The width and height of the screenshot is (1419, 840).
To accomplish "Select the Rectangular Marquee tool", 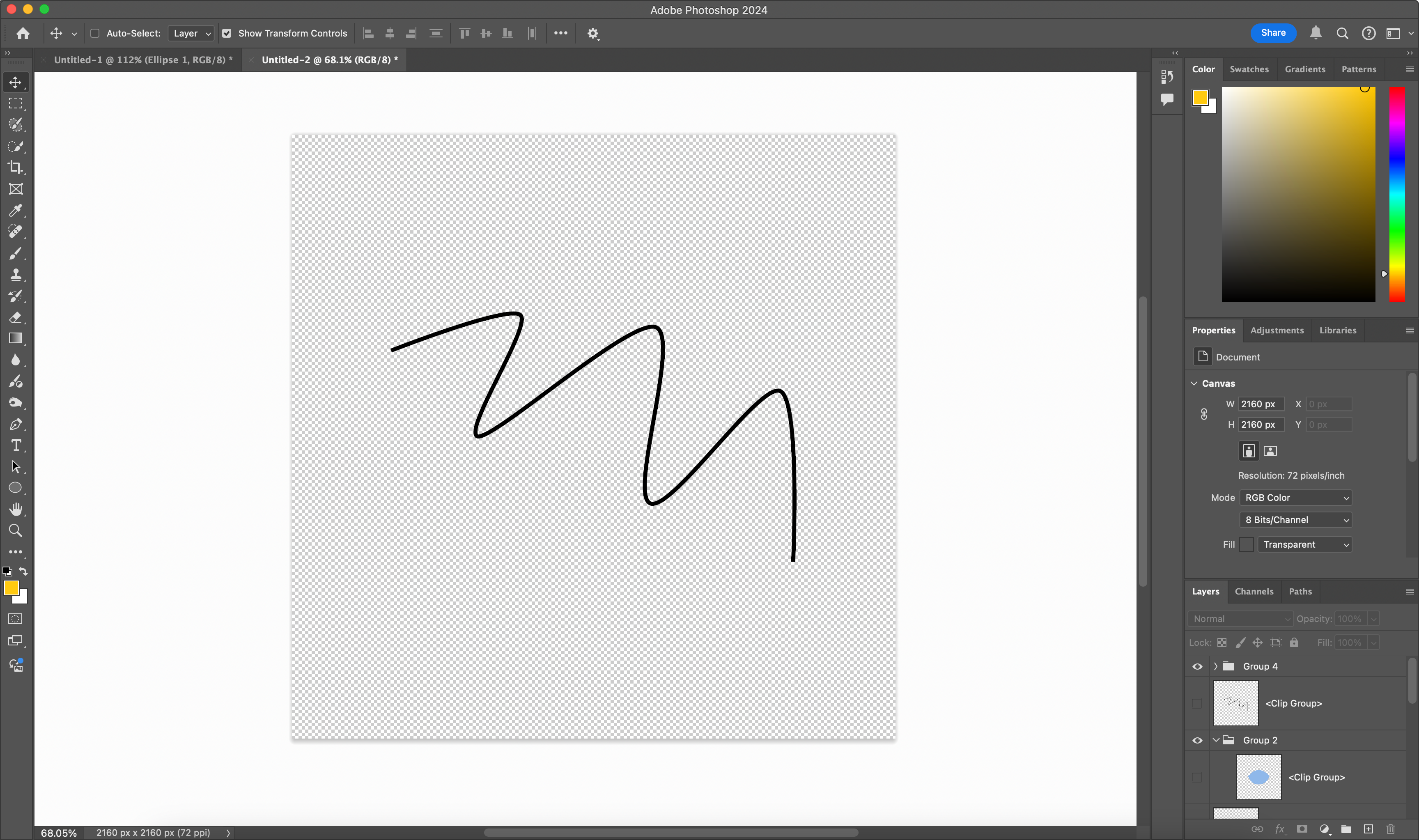I will coord(15,103).
